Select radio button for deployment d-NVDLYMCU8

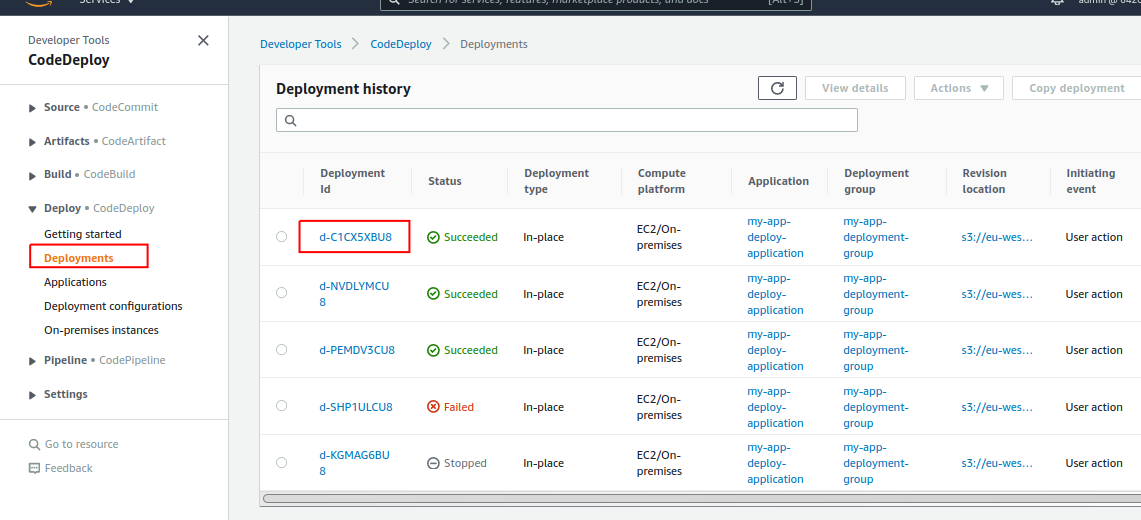click(282, 293)
